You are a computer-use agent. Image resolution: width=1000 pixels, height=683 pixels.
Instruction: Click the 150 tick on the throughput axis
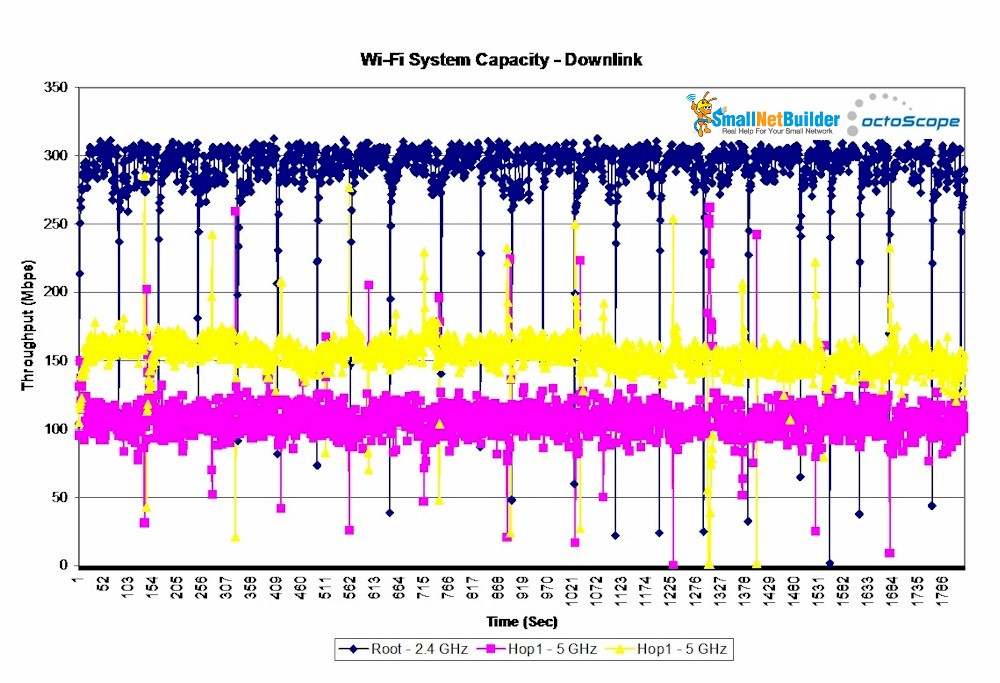pos(56,360)
